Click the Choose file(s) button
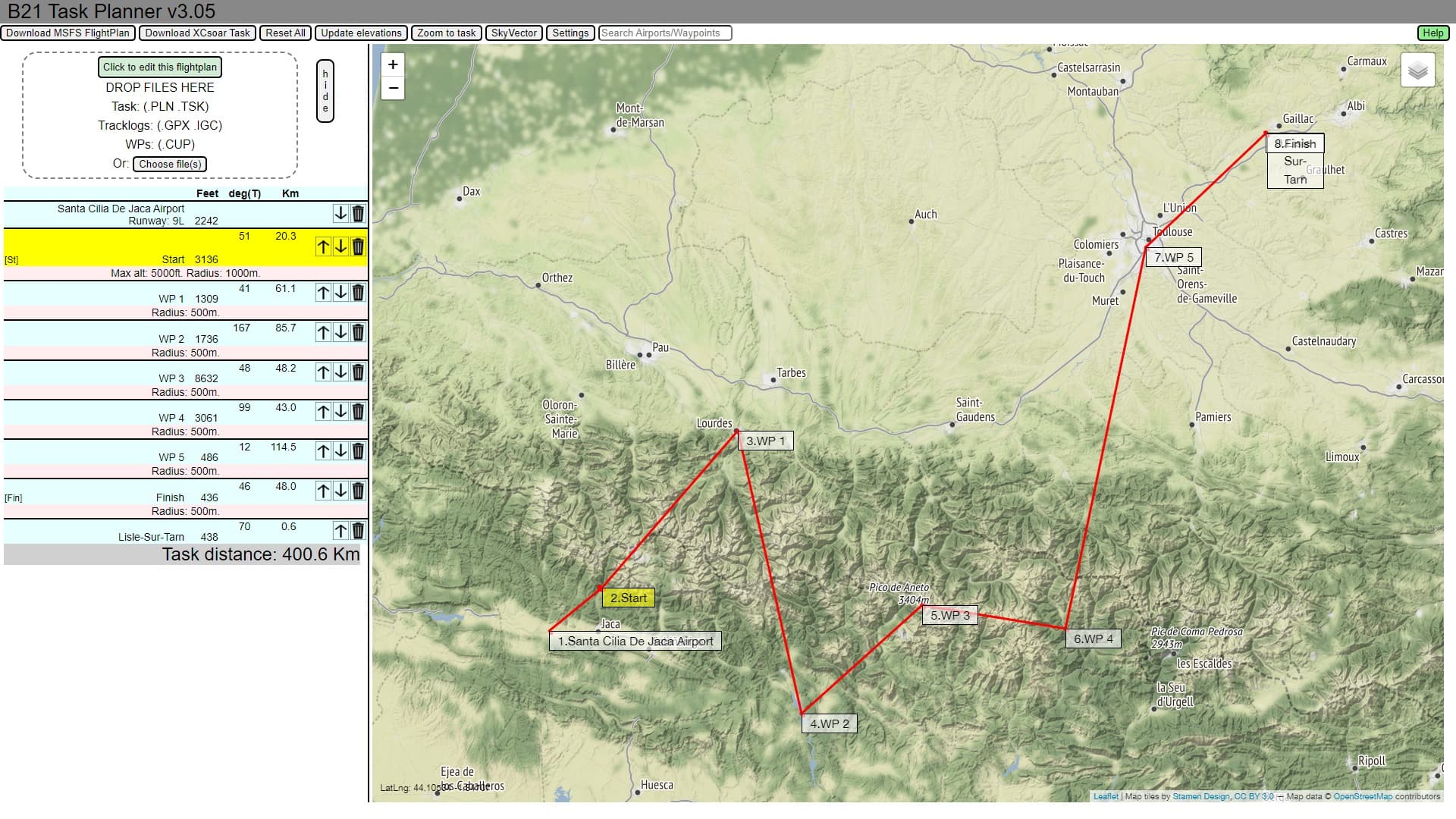 (x=170, y=164)
